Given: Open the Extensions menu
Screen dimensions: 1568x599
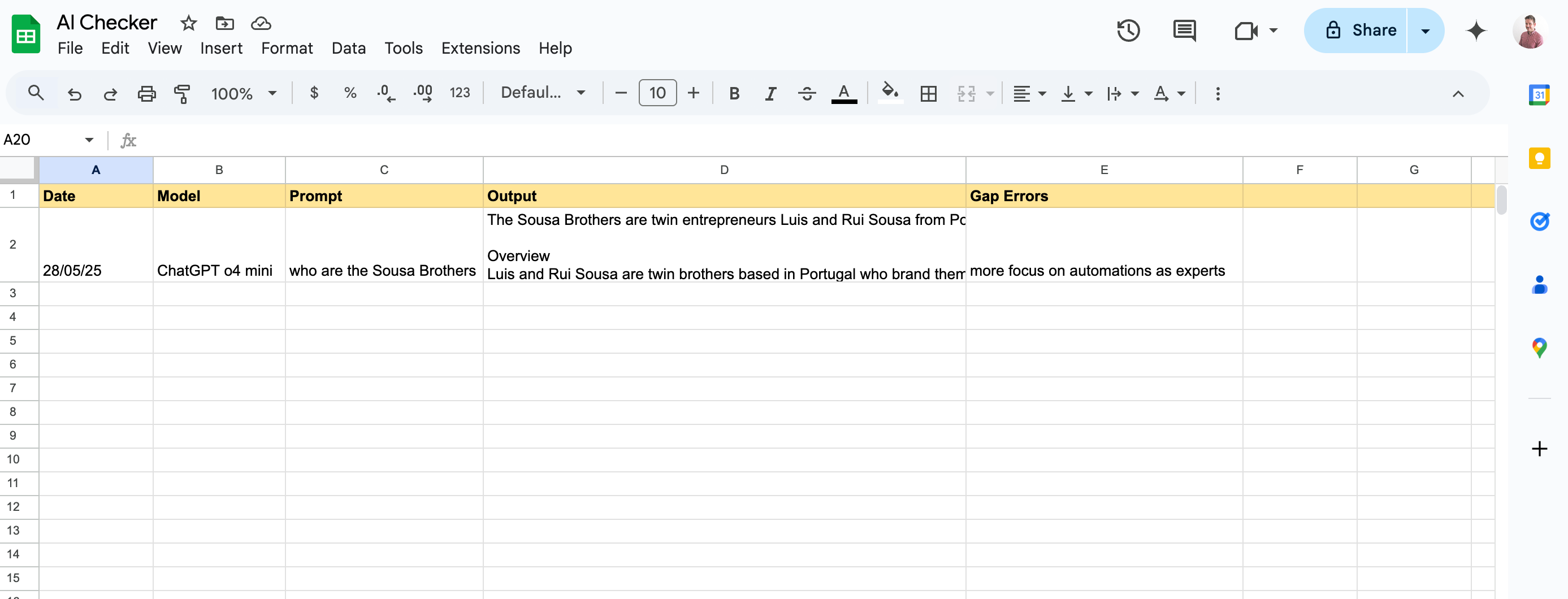Looking at the screenshot, I should click(480, 48).
